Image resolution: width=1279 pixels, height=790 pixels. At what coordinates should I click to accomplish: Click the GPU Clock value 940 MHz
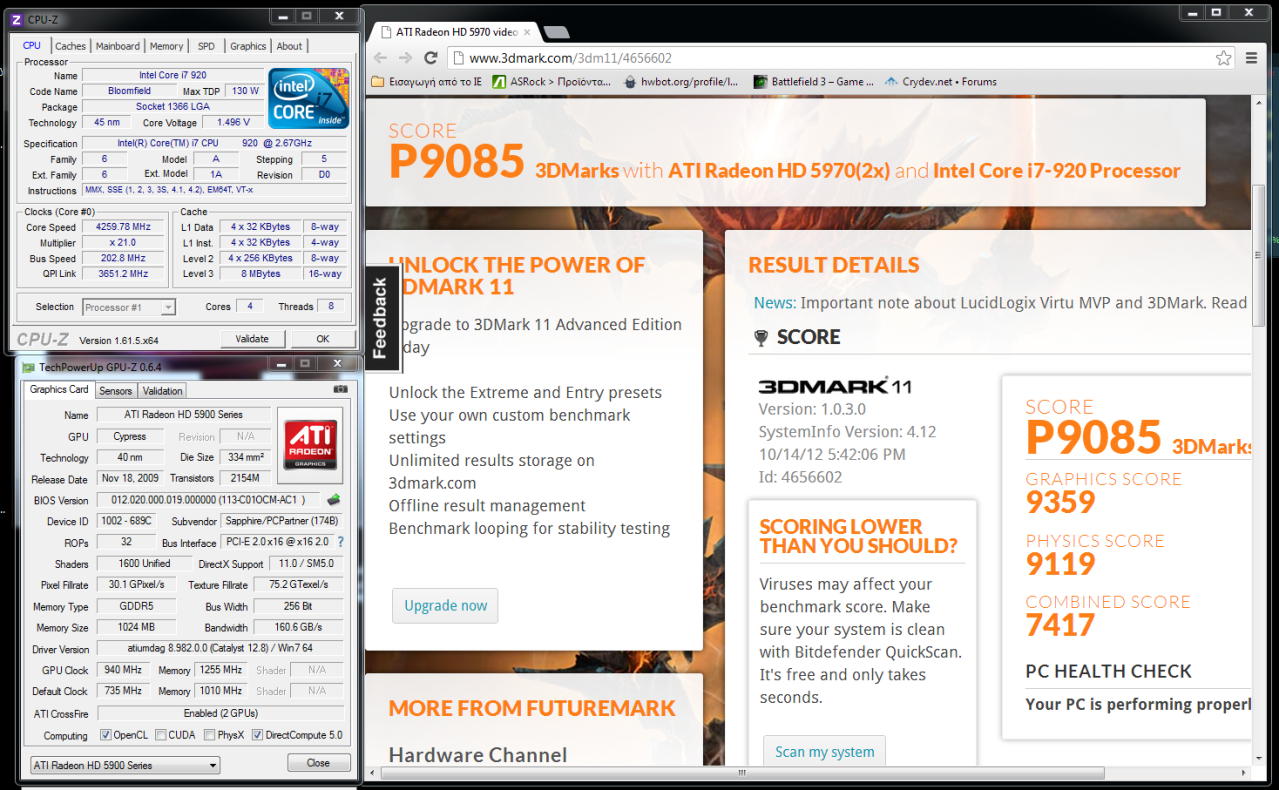pyautogui.click(x=124, y=670)
